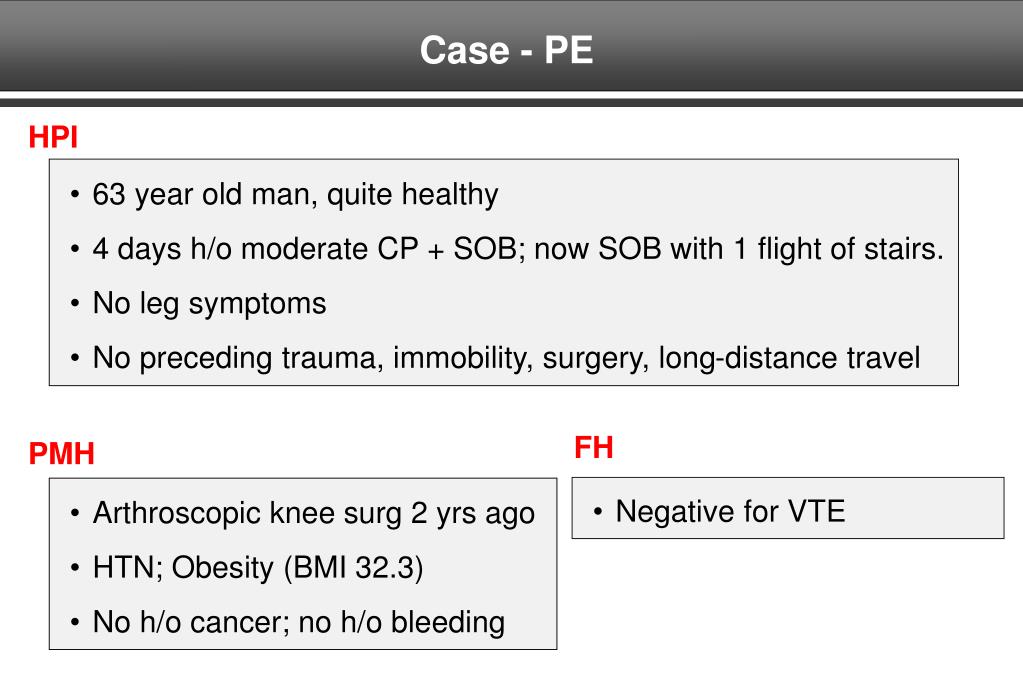This screenshot has width=1023, height=682.
Task: Click the dark divider bar under title
Action: 512,102
